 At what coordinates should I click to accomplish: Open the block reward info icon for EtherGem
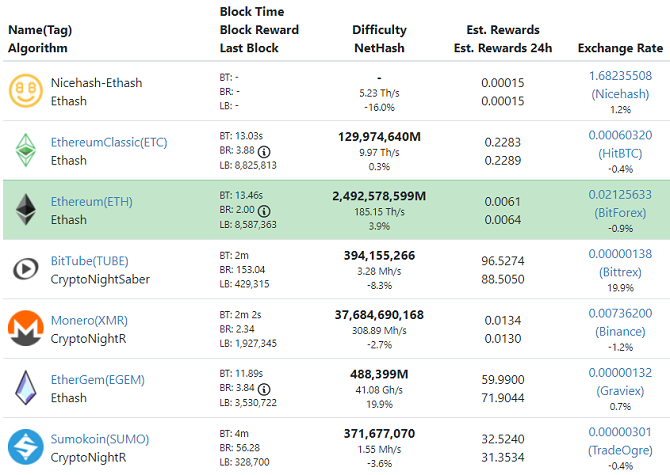click(264, 389)
